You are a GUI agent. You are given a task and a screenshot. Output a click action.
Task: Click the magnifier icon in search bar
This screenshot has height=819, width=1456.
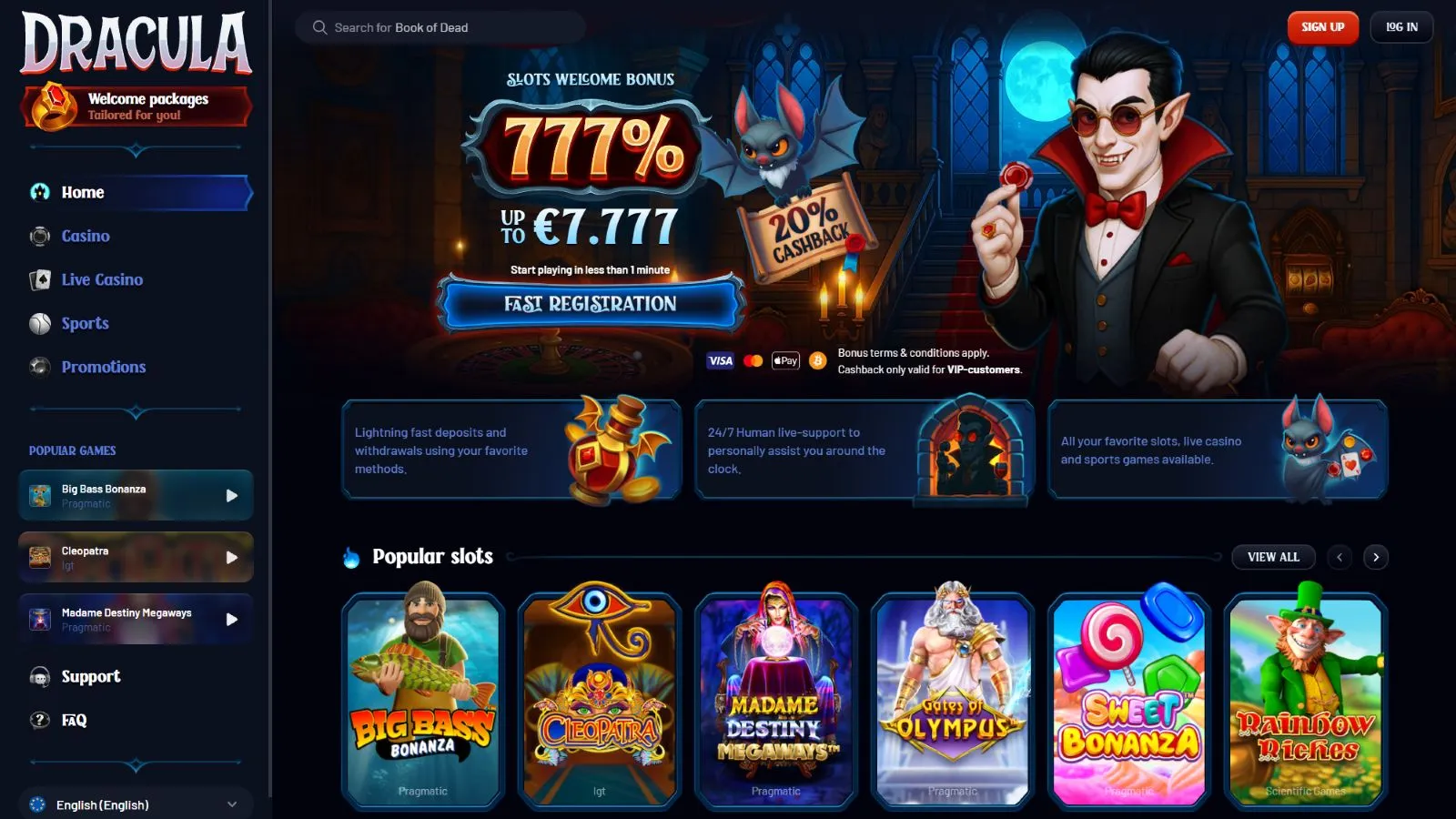coord(319,27)
